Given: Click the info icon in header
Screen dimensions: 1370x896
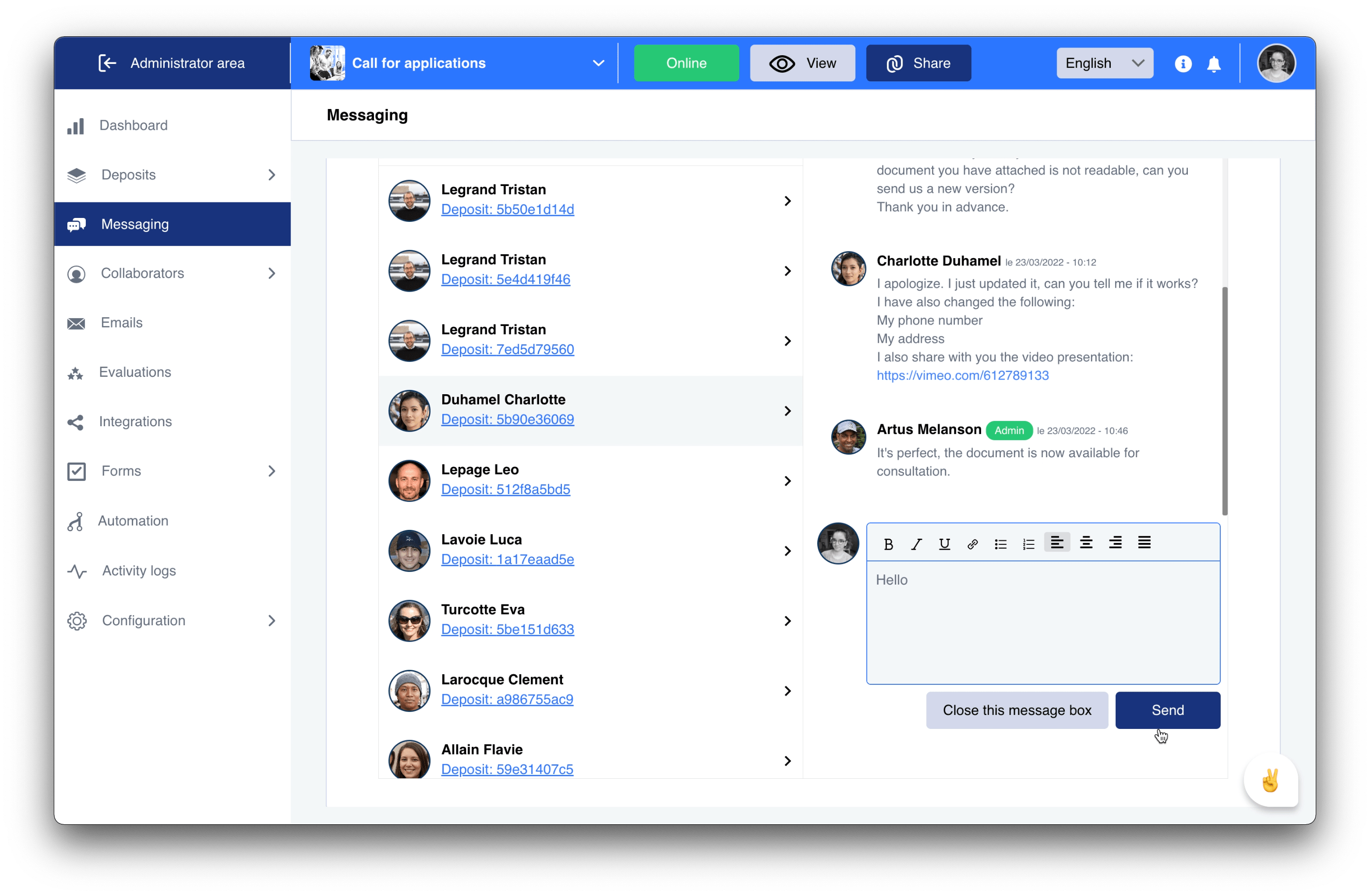Looking at the screenshot, I should pyautogui.click(x=1183, y=64).
